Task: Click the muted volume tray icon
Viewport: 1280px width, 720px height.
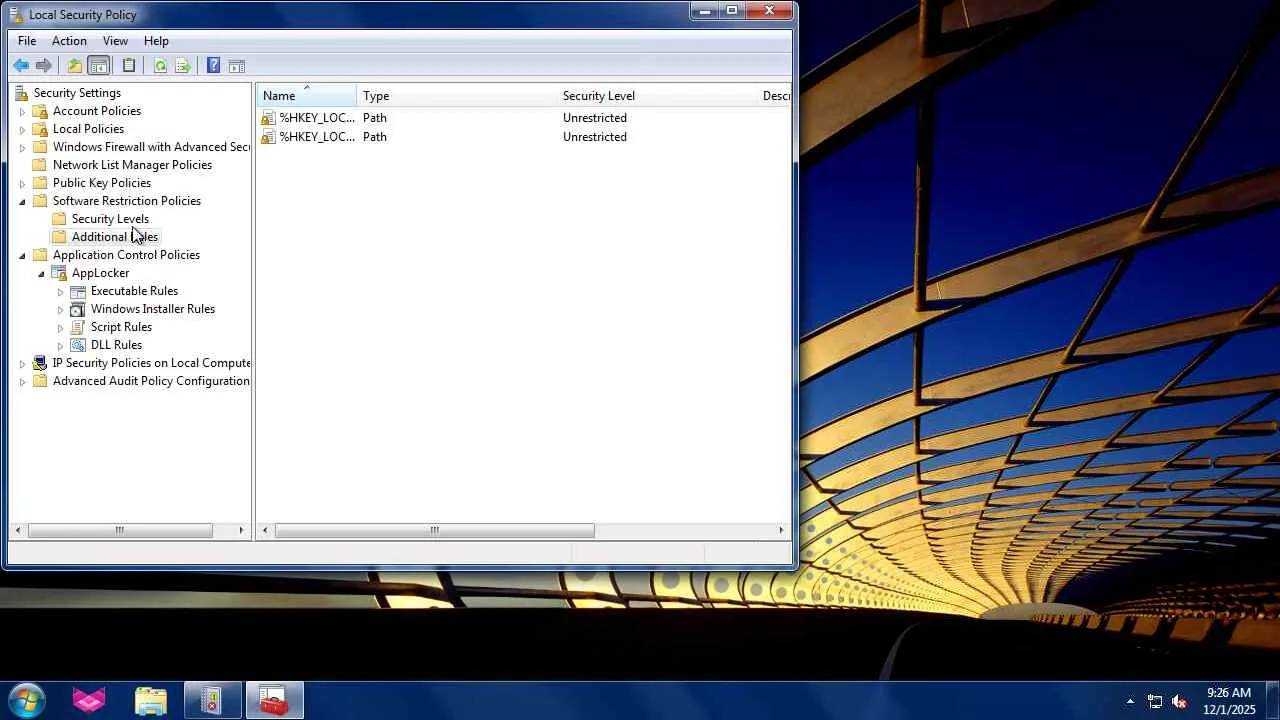Action: [x=1179, y=701]
